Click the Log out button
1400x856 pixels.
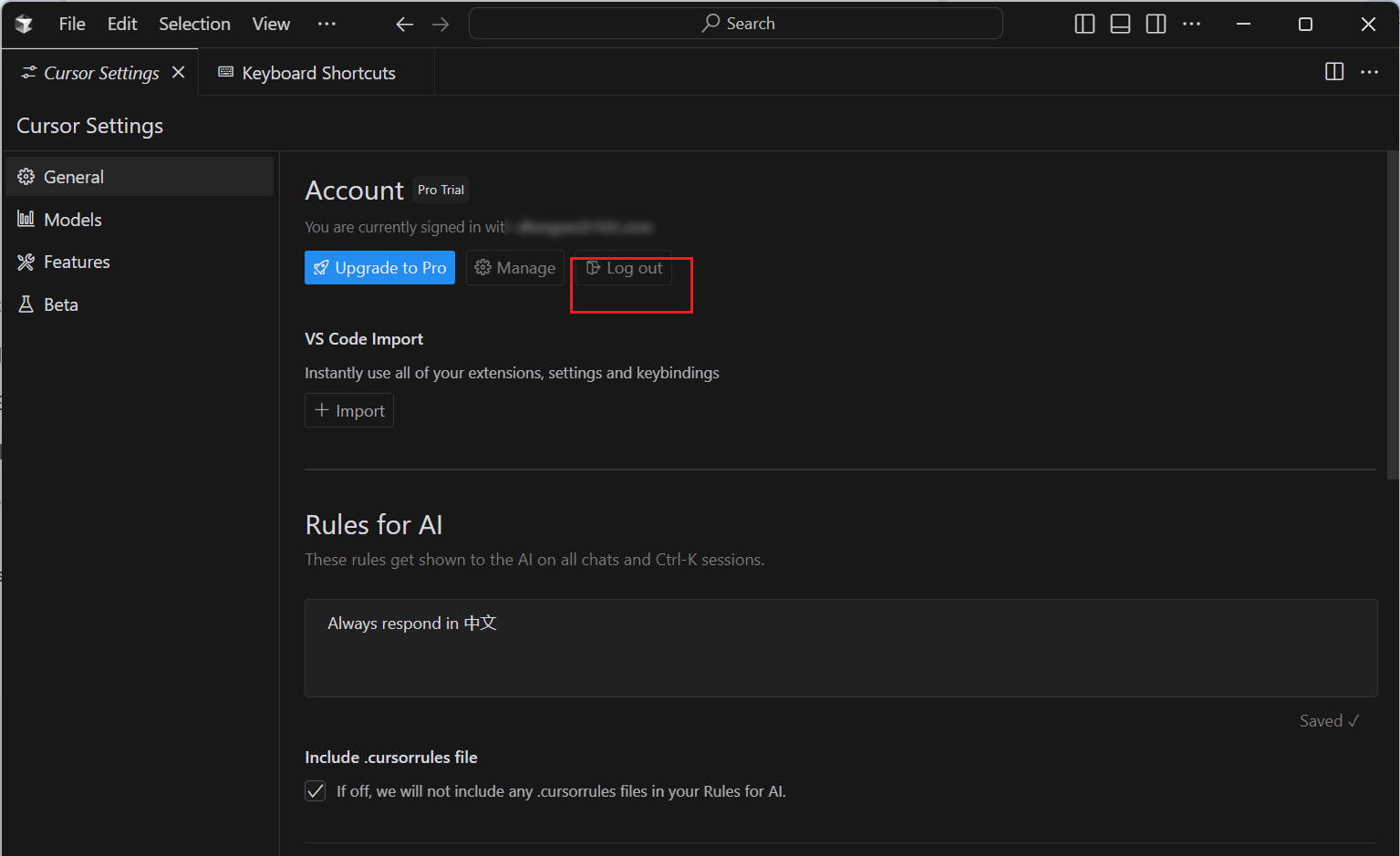(x=624, y=268)
